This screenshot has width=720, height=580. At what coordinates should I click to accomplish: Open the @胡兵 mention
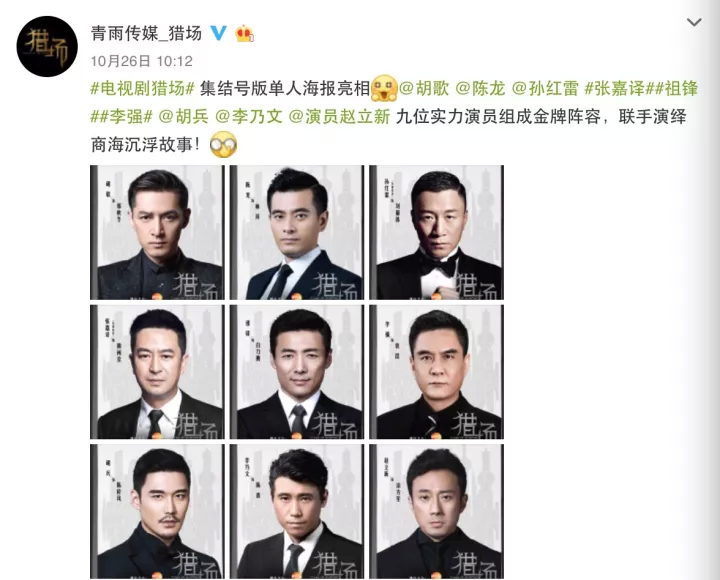184,116
